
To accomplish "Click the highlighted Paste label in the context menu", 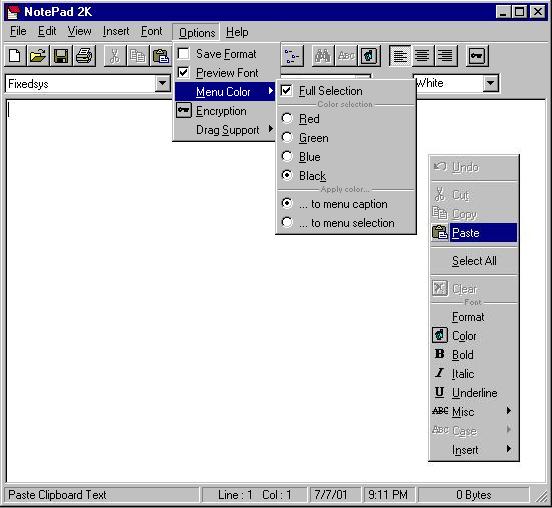I will [465, 233].
